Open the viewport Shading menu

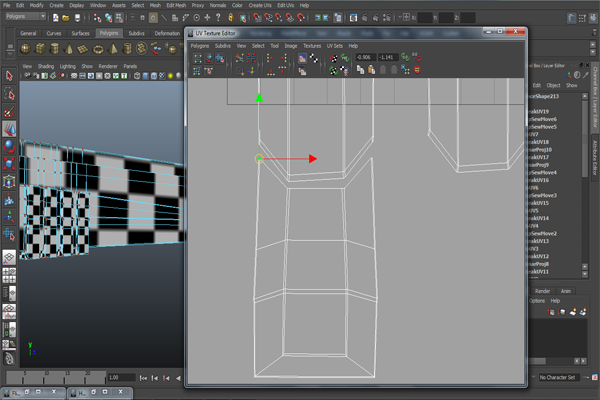tap(46, 66)
